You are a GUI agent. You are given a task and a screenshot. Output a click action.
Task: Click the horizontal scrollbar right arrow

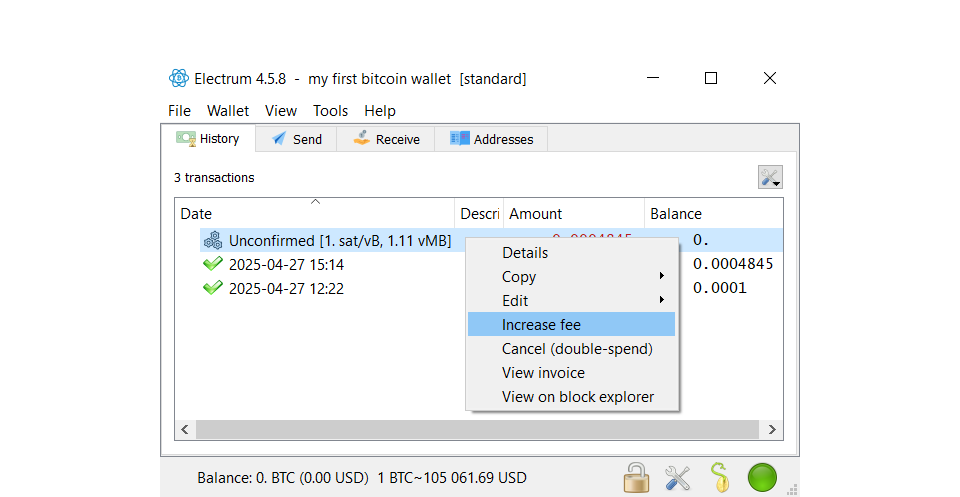tap(772, 429)
